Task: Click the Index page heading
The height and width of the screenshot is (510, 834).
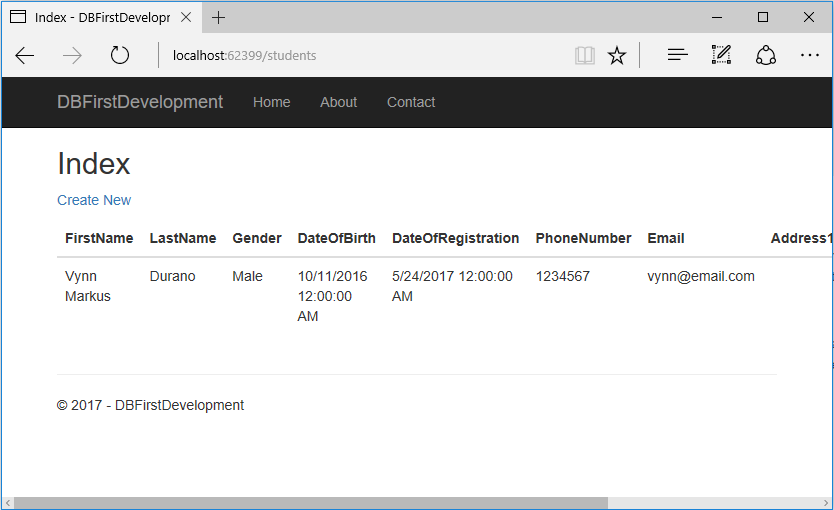Action: pyautogui.click(x=94, y=164)
